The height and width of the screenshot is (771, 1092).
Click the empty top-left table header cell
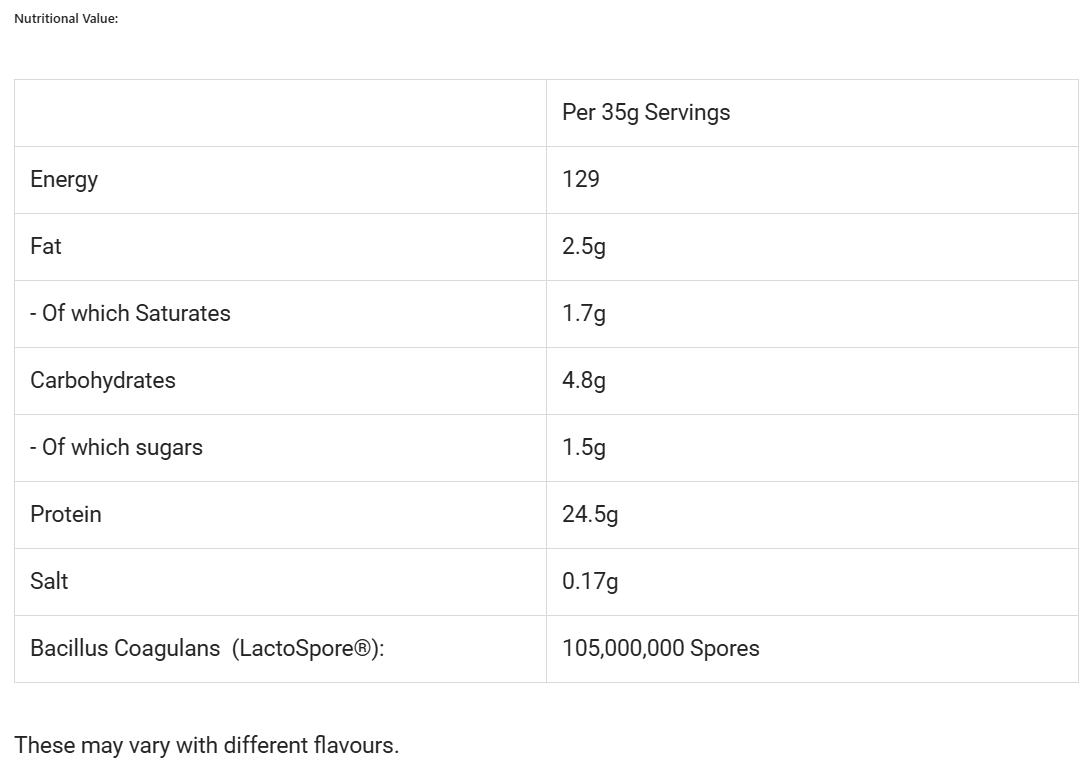point(280,113)
